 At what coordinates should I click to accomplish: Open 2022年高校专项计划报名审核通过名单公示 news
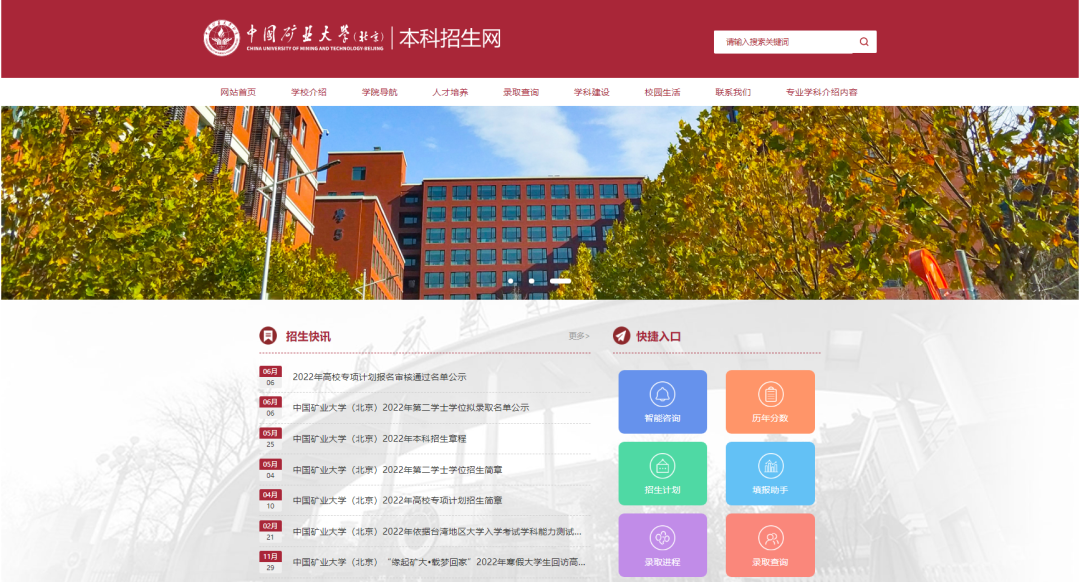point(380,377)
